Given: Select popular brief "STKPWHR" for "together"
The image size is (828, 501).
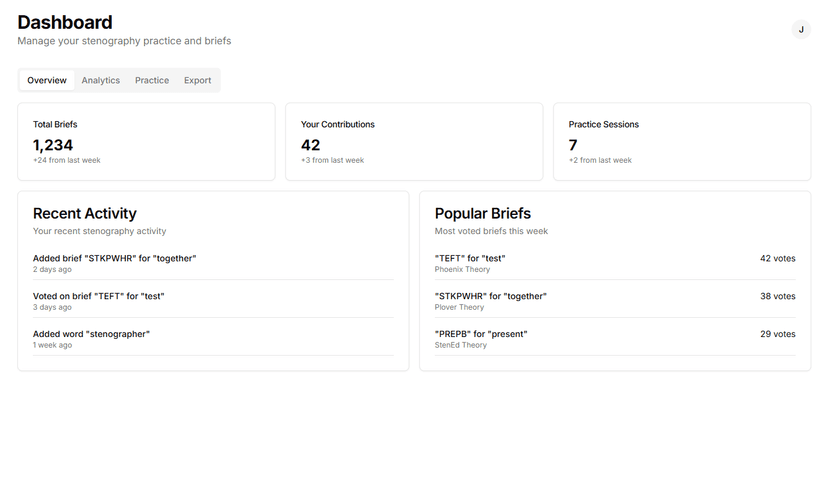Looking at the screenshot, I should pyautogui.click(x=491, y=296).
